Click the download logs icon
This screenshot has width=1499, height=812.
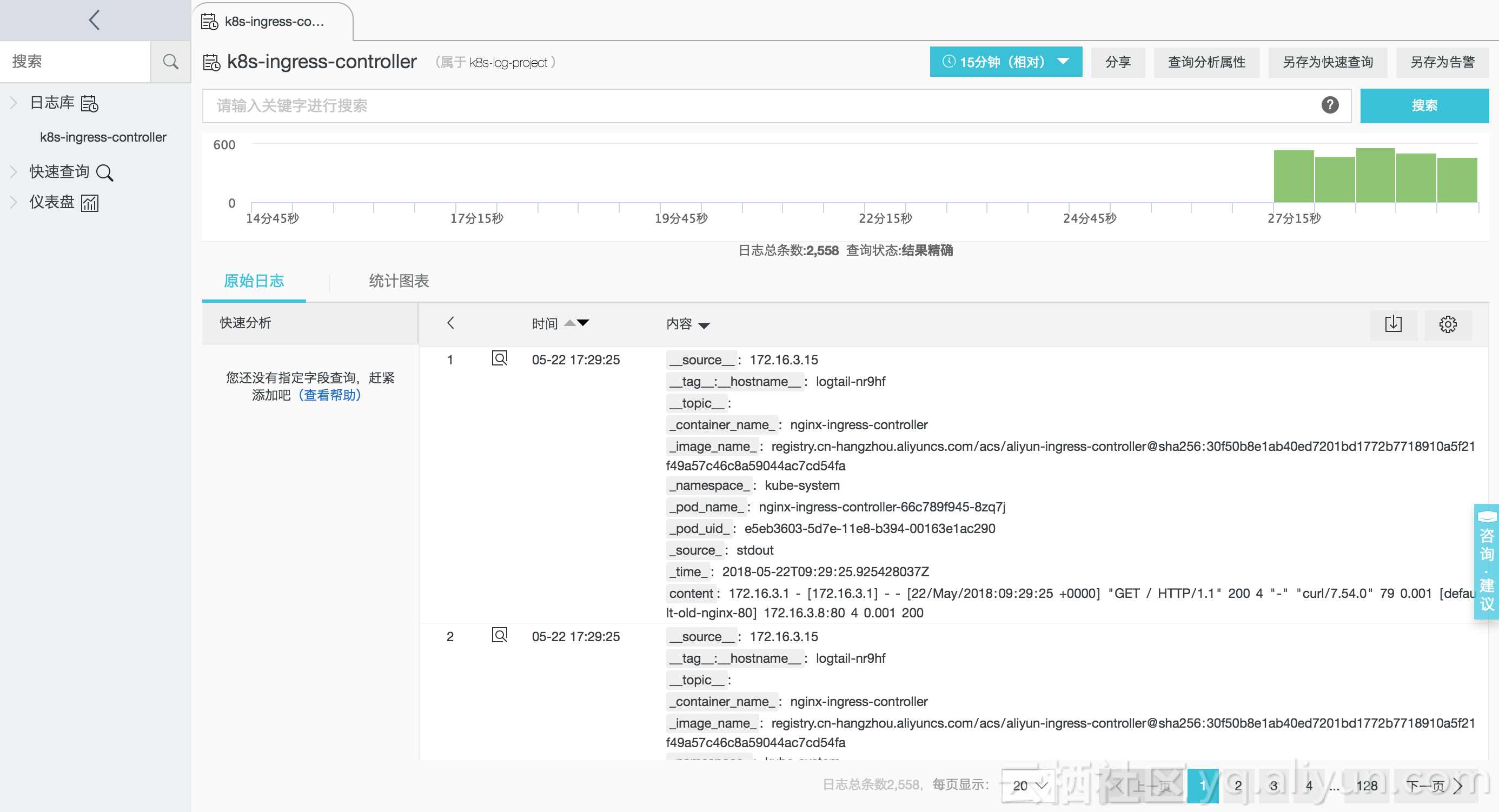point(1393,324)
